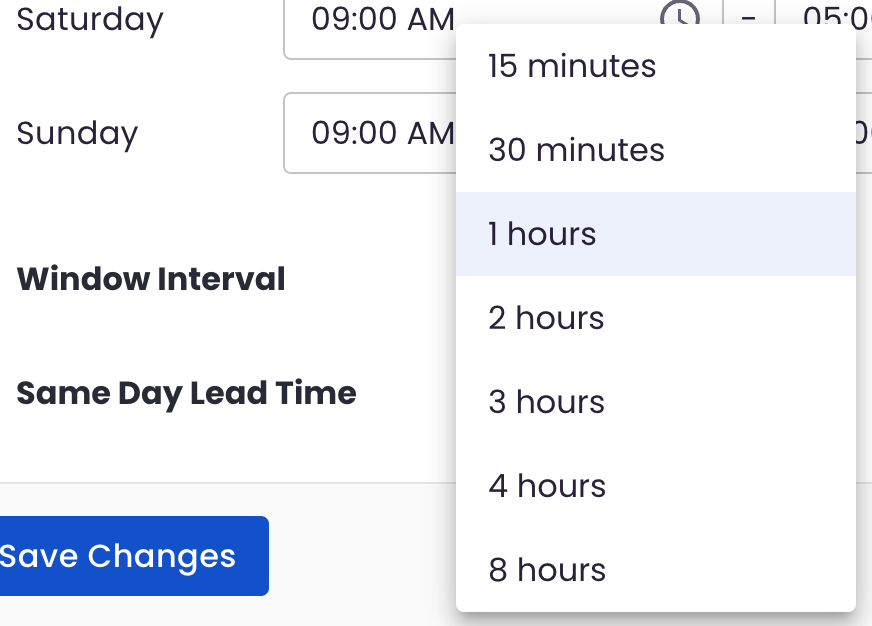The width and height of the screenshot is (872, 626).
Task: Pick 8 hours in the dropdown
Action: tap(656, 570)
